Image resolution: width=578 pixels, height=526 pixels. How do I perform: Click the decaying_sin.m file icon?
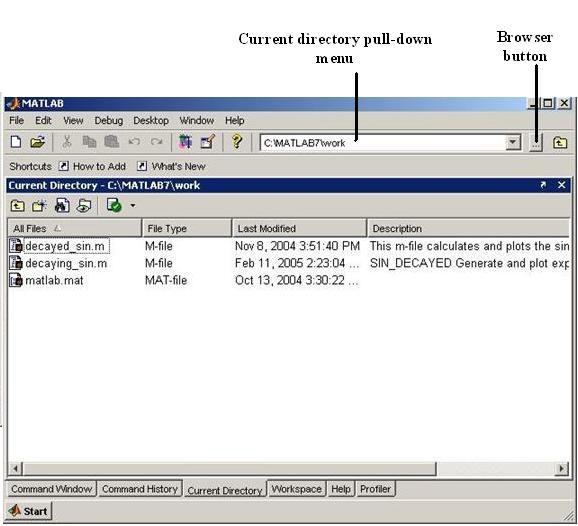[16, 263]
